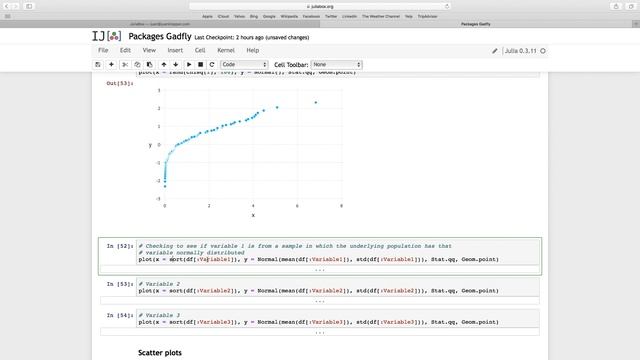Switch to the Packages Gadfly browser tab
The width and height of the screenshot is (640, 360).
coord(476,24)
